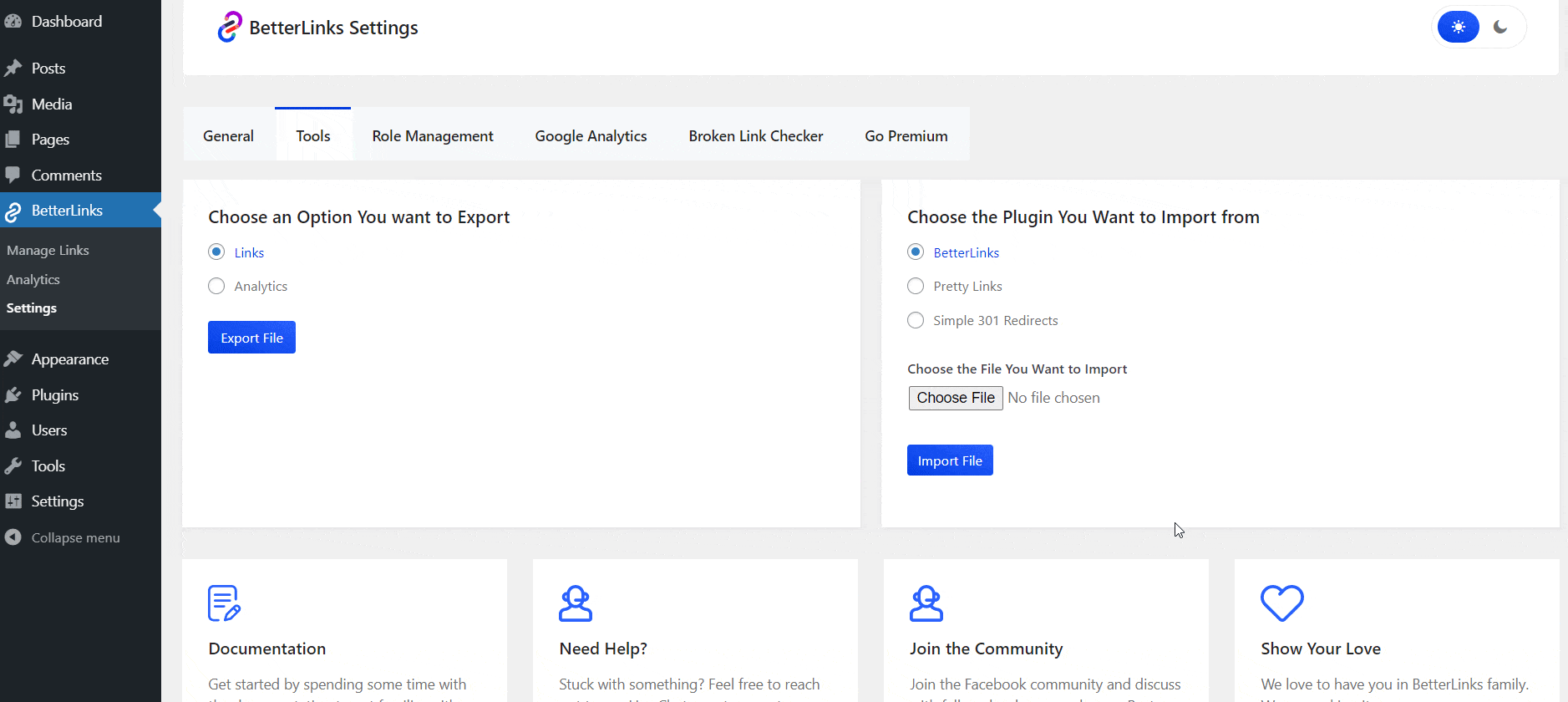Click the Appearance paintbrush icon
Screen dimensions: 1568x702
pyautogui.click(x=13, y=359)
